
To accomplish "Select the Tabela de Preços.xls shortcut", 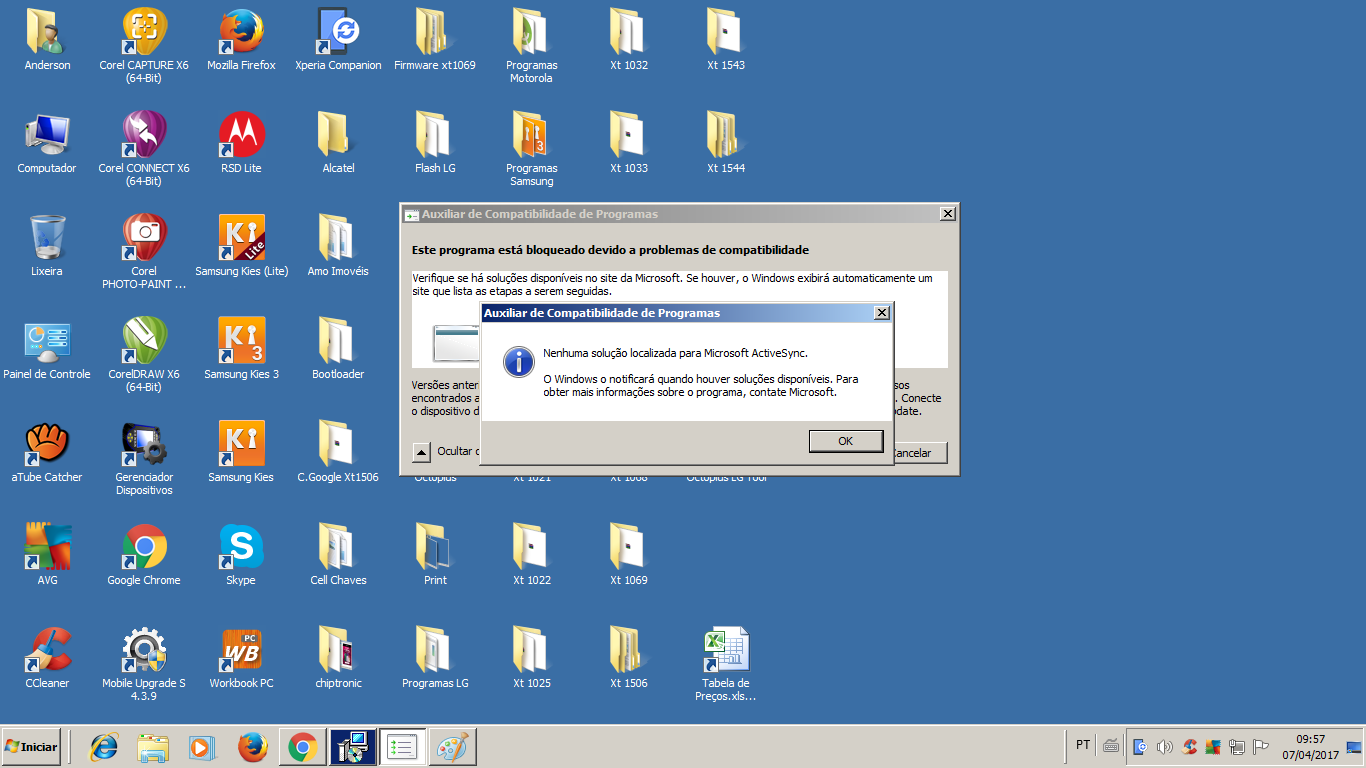I will [726, 663].
